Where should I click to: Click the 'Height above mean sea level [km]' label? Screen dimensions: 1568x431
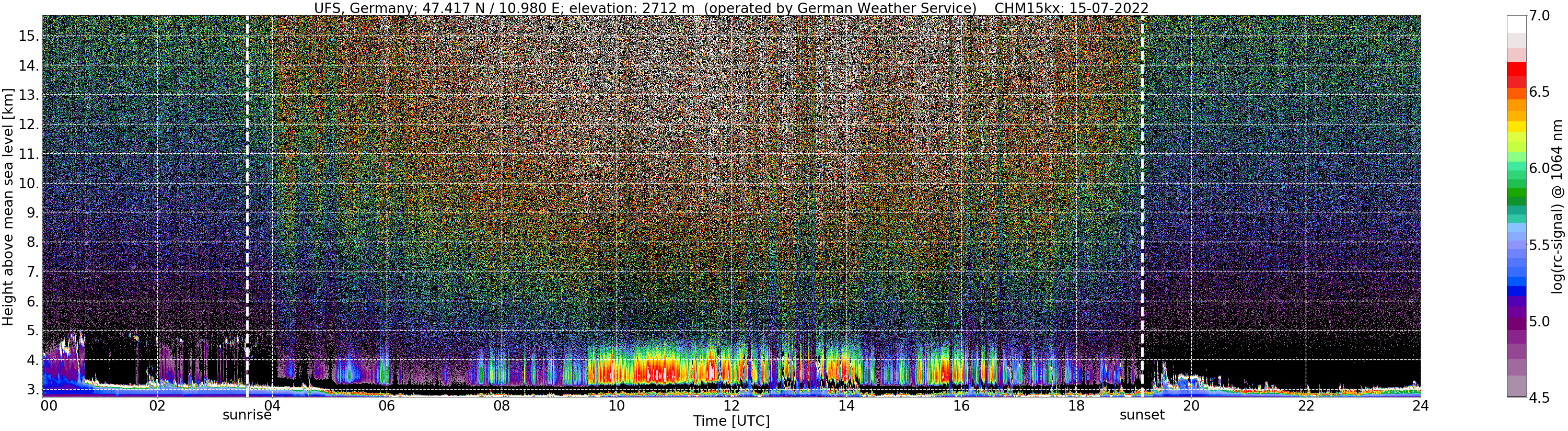(8, 206)
